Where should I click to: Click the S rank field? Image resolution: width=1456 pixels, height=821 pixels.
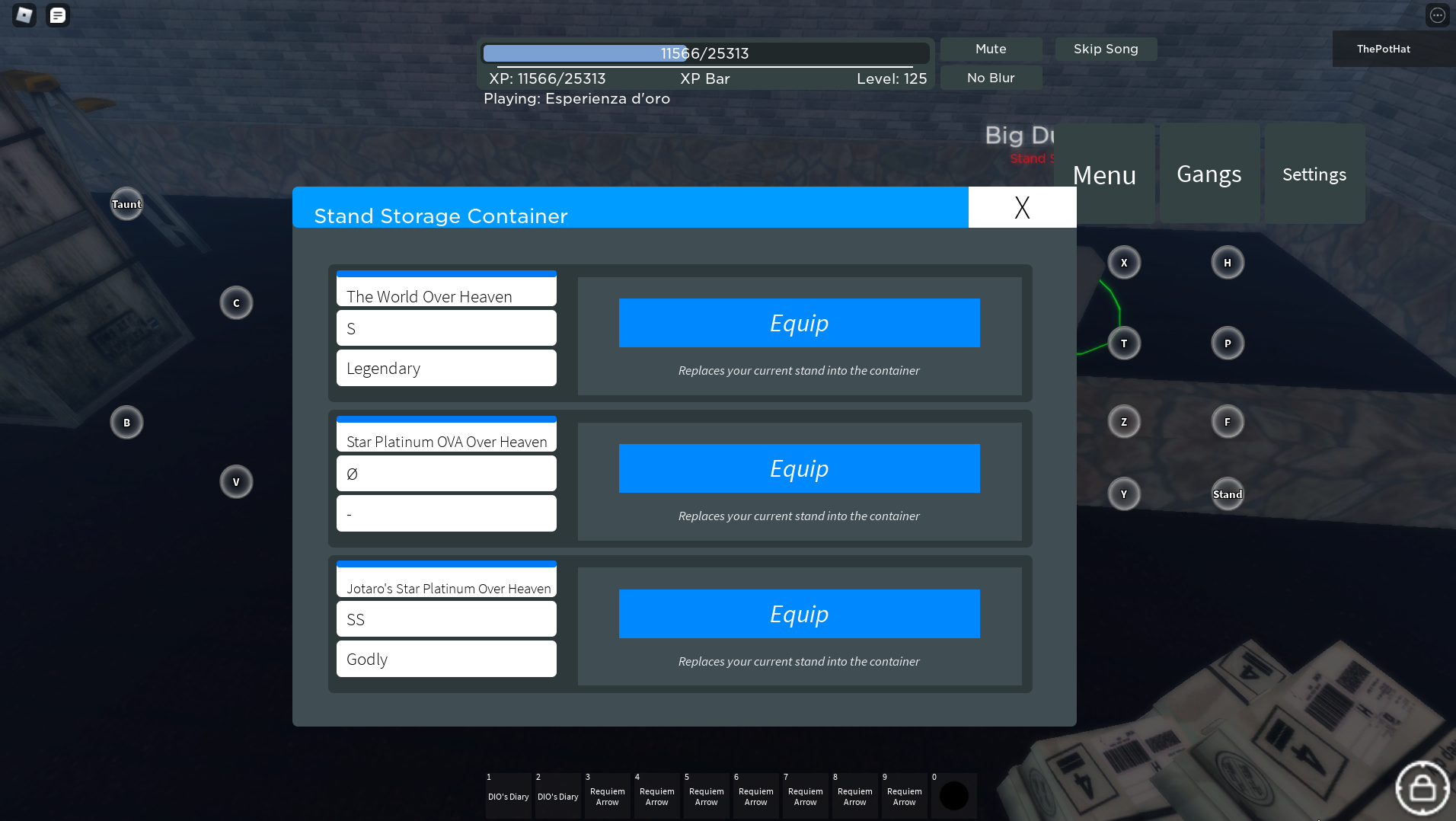(x=446, y=328)
